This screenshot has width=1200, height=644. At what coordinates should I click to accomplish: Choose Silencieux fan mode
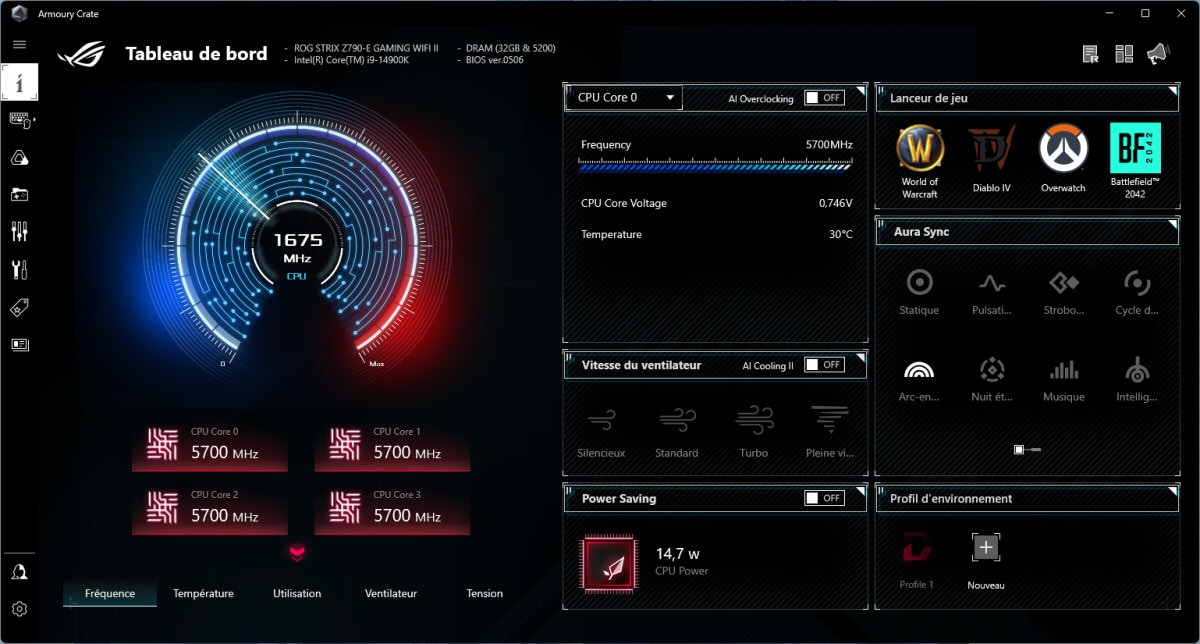click(x=601, y=431)
